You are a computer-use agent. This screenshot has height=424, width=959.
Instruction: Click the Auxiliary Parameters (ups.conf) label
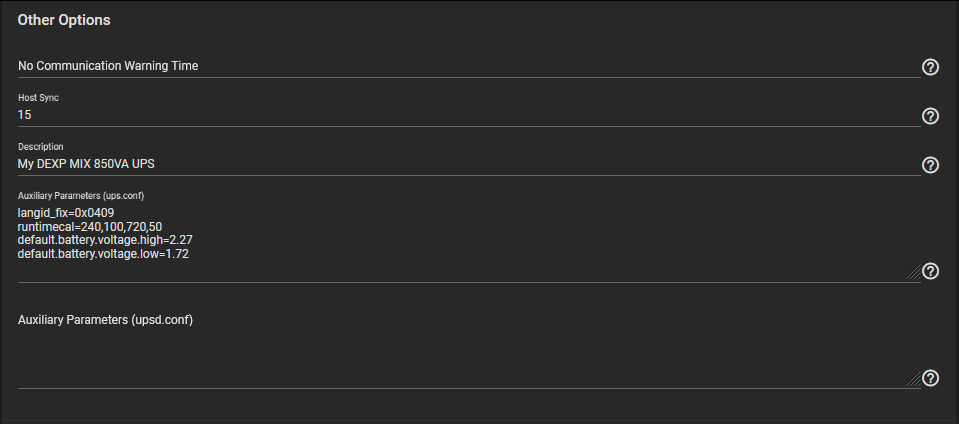point(81,196)
